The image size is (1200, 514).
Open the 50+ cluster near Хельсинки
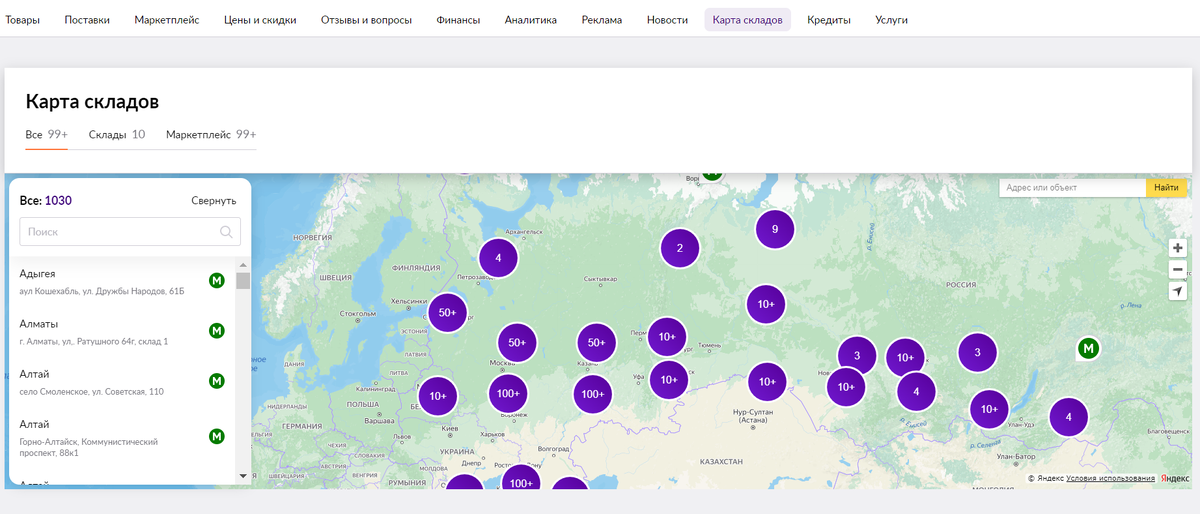point(447,312)
